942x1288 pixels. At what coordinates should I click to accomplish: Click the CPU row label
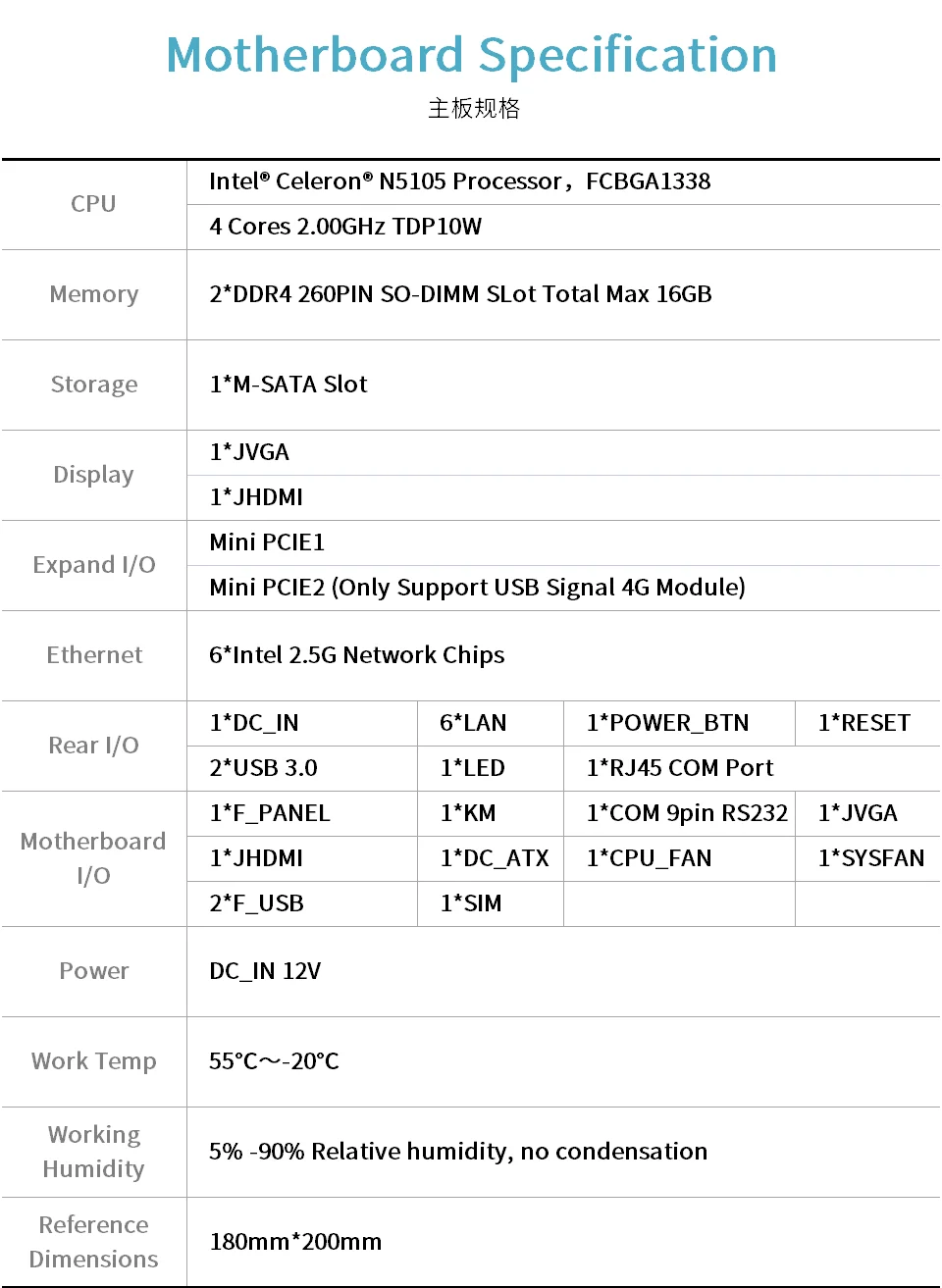pyautogui.click(x=93, y=204)
